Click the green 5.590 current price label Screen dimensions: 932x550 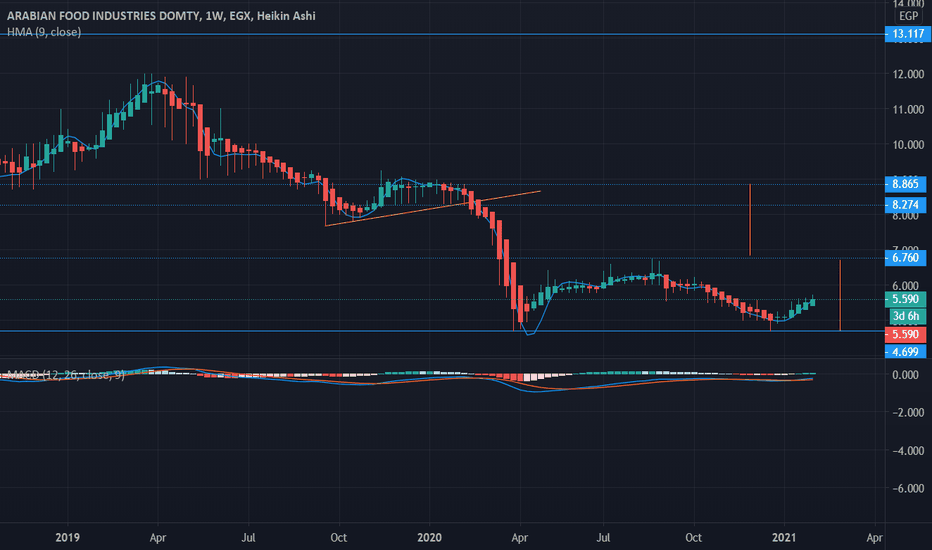pyautogui.click(x=905, y=299)
